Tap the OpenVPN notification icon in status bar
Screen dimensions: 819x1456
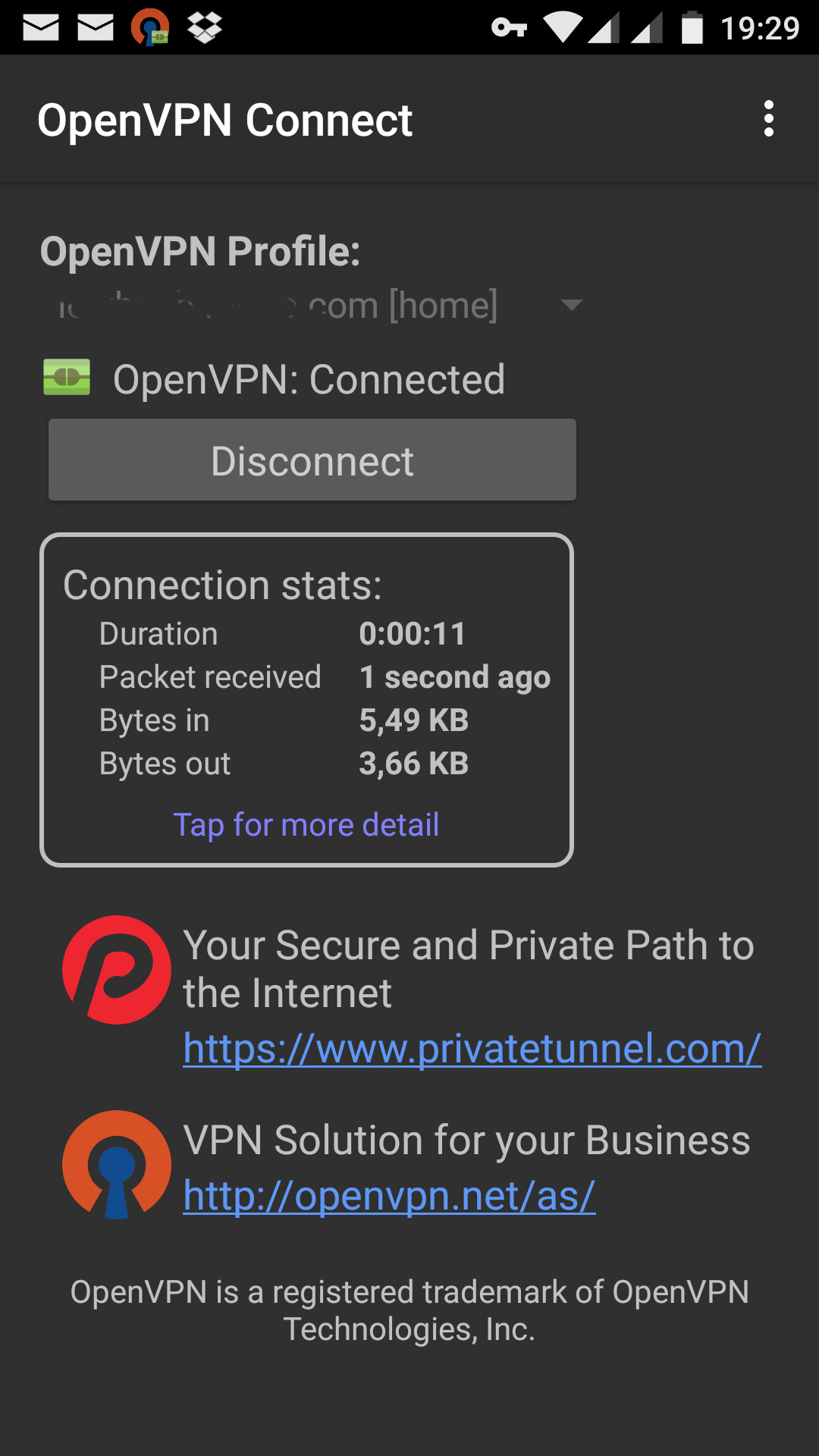[150, 28]
